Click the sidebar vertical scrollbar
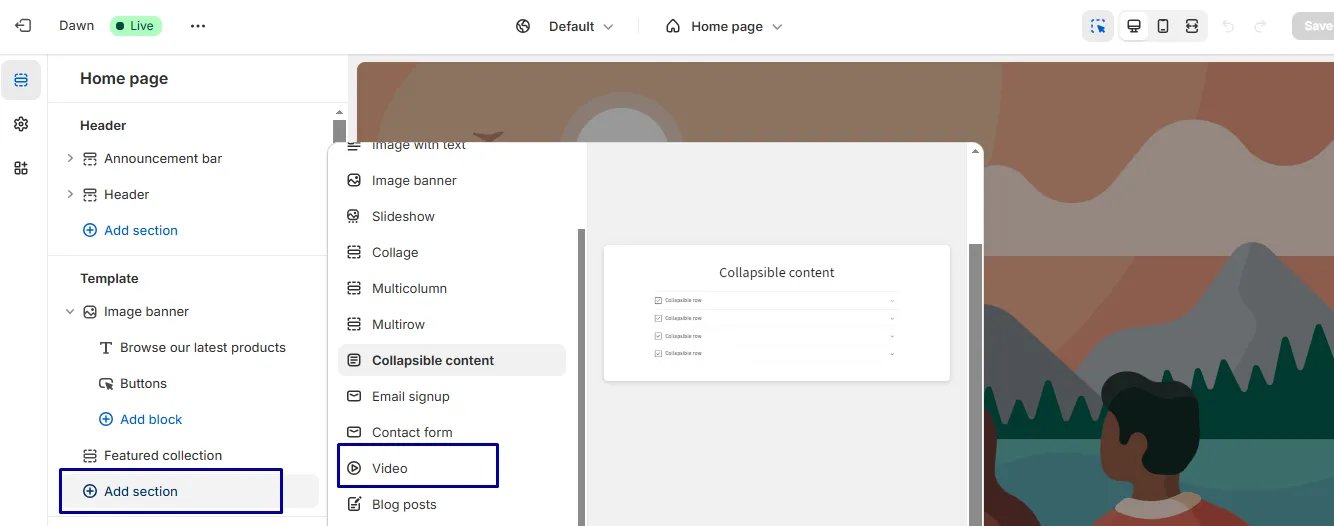Image resolution: width=1334 pixels, height=526 pixels. pyautogui.click(x=340, y=131)
